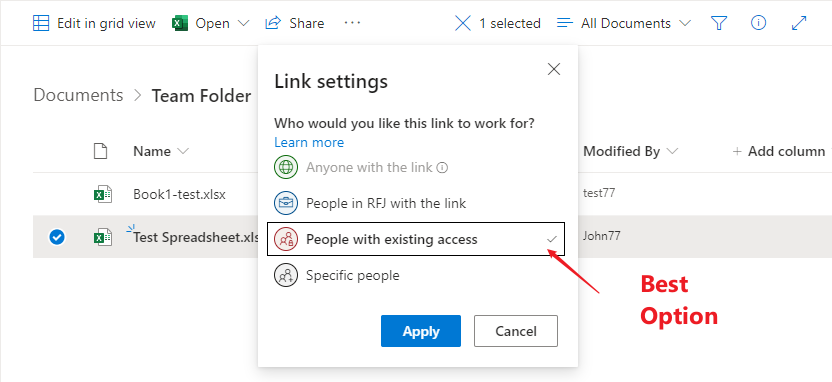This screenshot has height=382, width=832.
Task: Open the filter pane funnel icon
Action: [x=719, y=23]
